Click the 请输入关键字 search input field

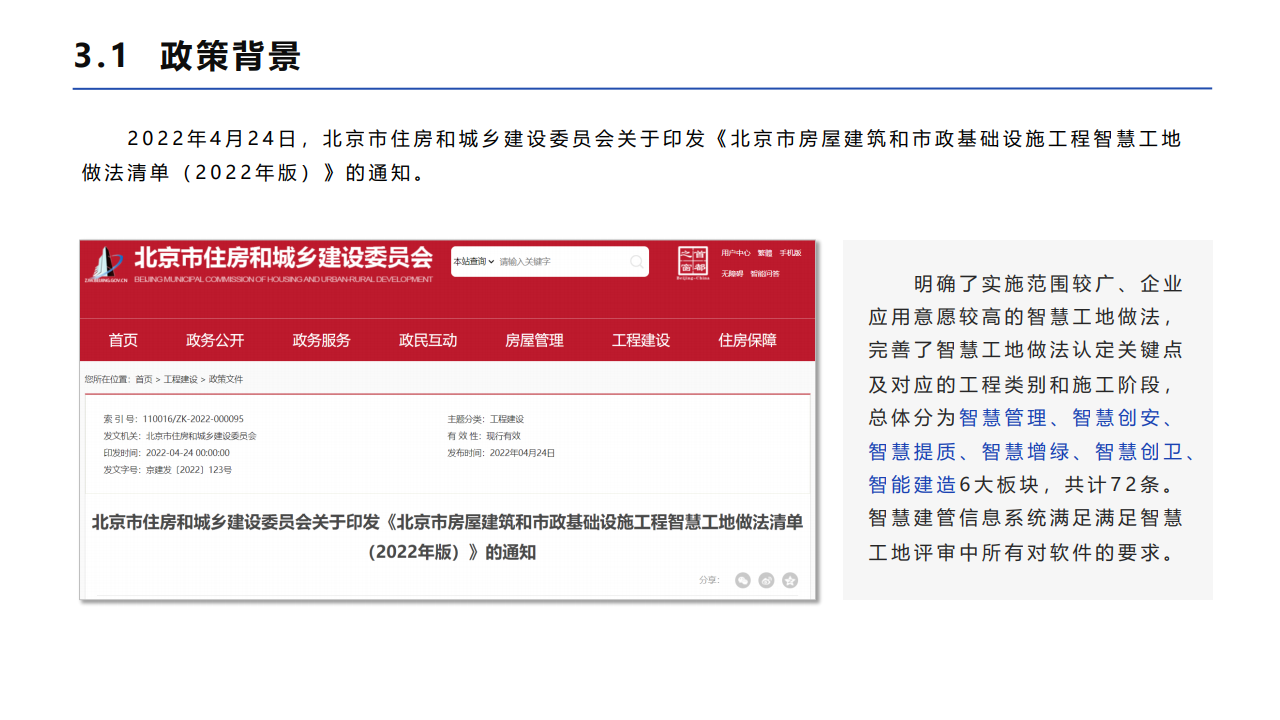tap(560, 262)
